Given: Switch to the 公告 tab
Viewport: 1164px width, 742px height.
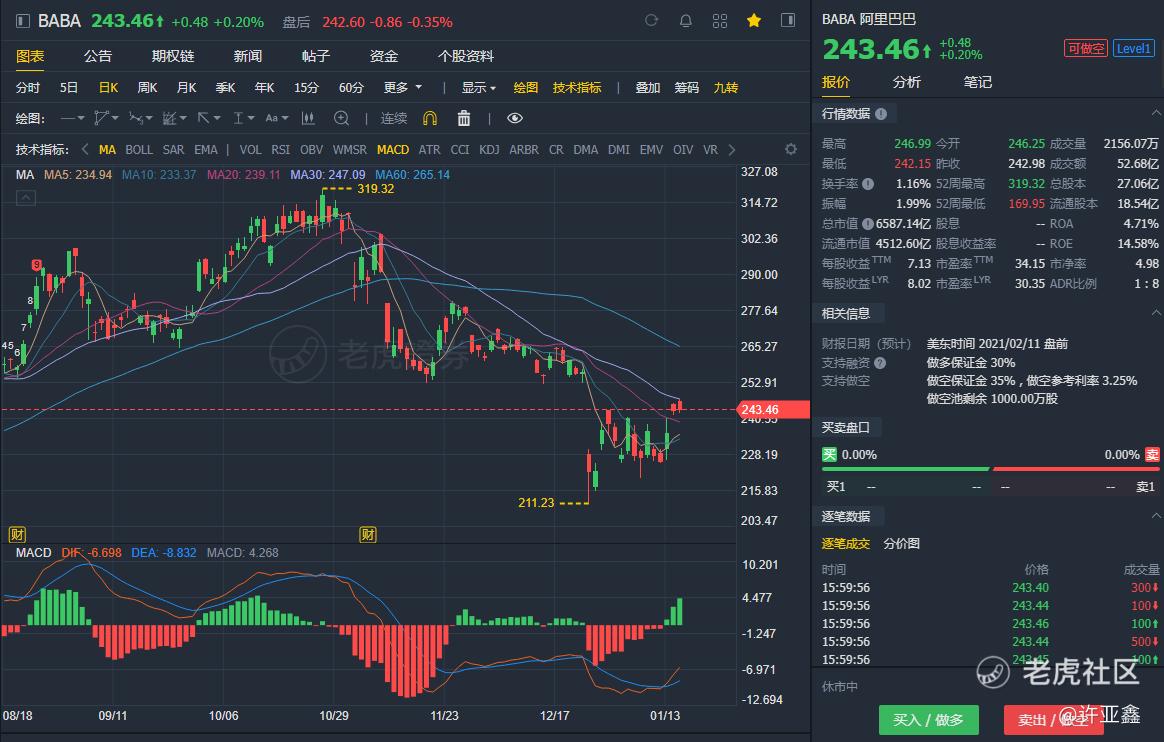Looking at the screenshot, I should [x=97, y=56].
